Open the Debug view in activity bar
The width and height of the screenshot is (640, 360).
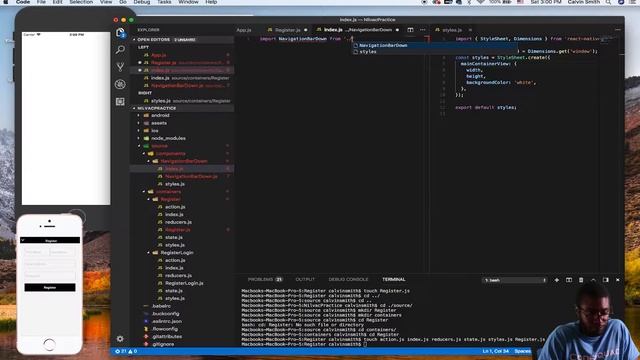coord(120,84)
